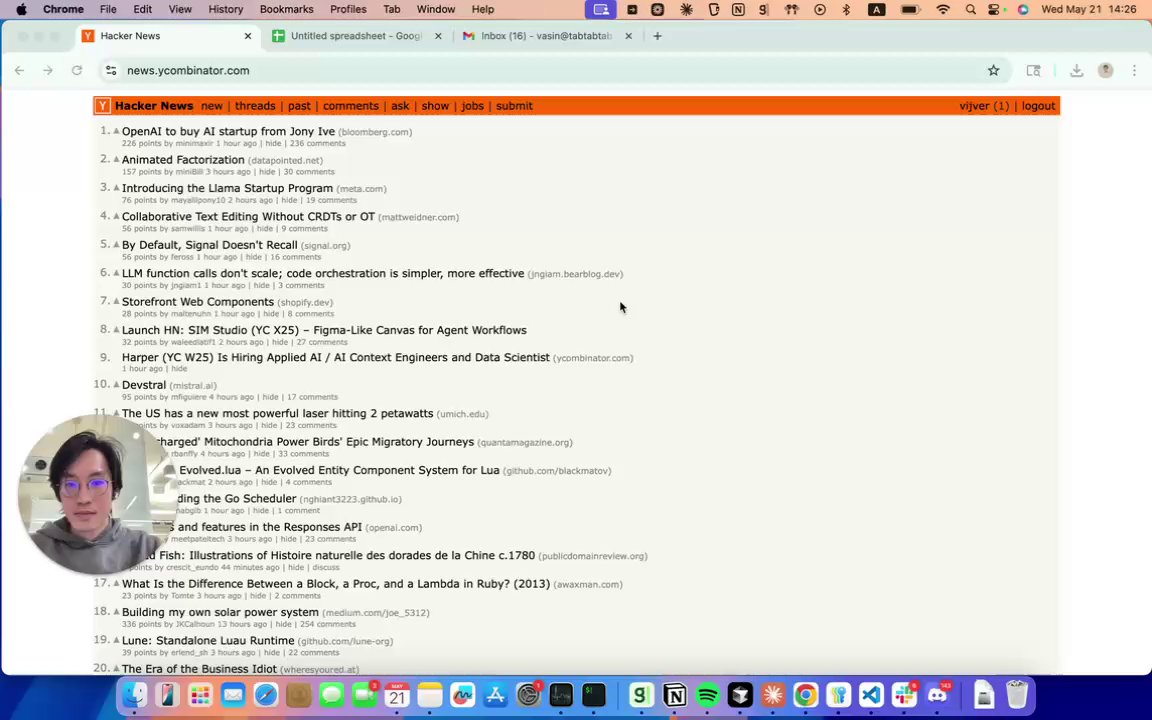The width and height of the screenshot is (1152, 720).
Task: Open 'past' in Hacker News nav
Action: 299,106
